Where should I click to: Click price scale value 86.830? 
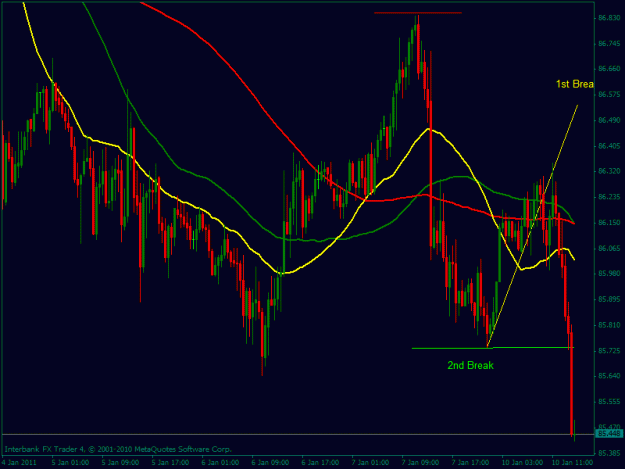click(609, 18)
